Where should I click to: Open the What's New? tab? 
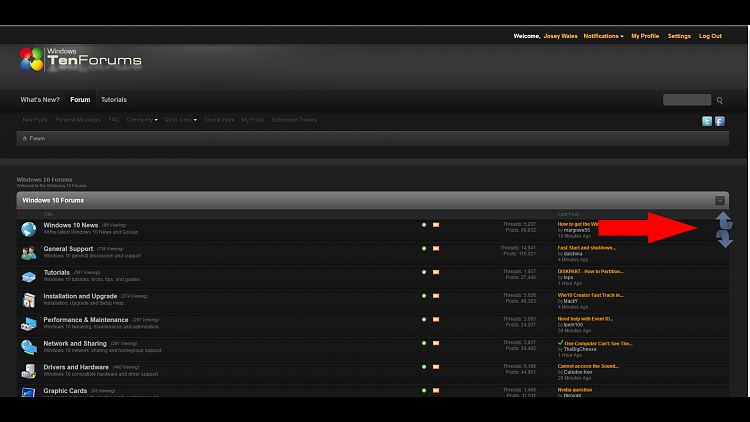(40, 100)
